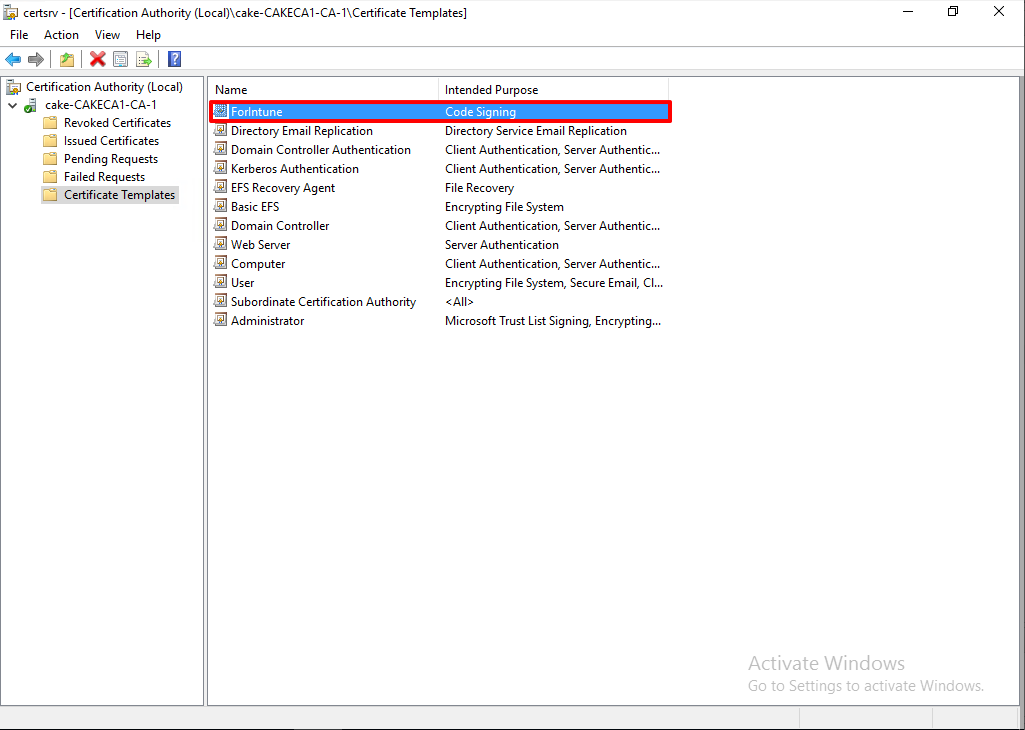Open the View menu

[107, 35]
